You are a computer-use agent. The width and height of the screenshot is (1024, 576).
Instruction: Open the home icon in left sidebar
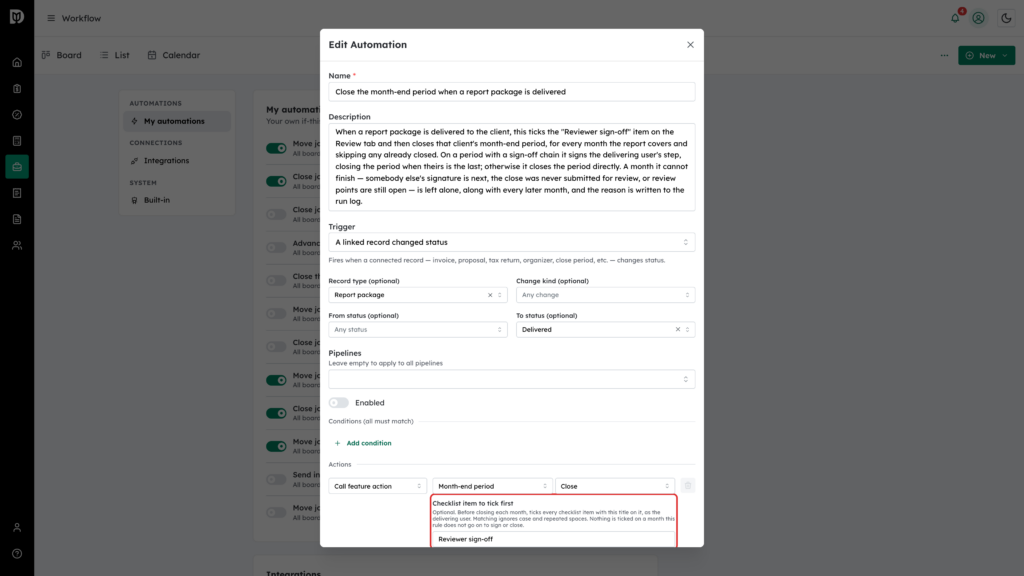pyautogui.click(x=17, y=63)
